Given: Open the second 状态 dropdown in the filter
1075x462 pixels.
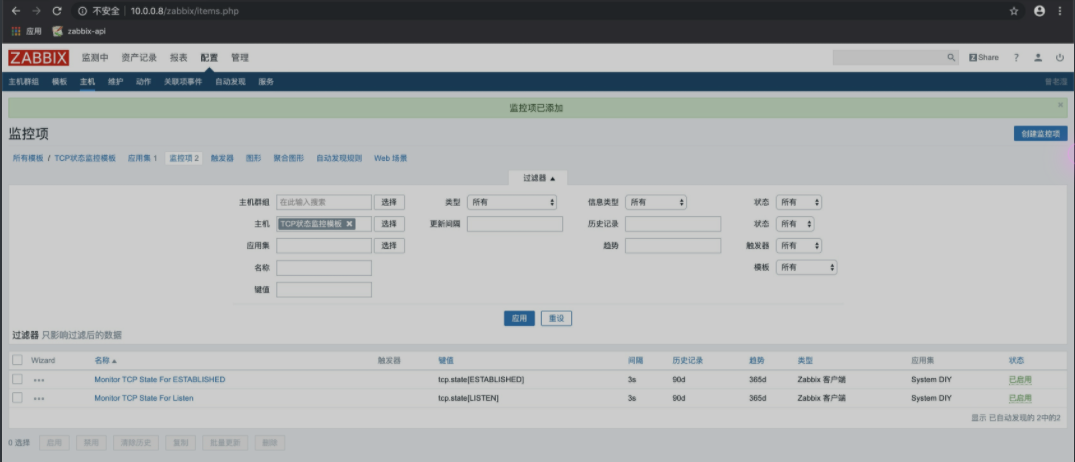Looking at the screenshot, I should pos(795,223).
